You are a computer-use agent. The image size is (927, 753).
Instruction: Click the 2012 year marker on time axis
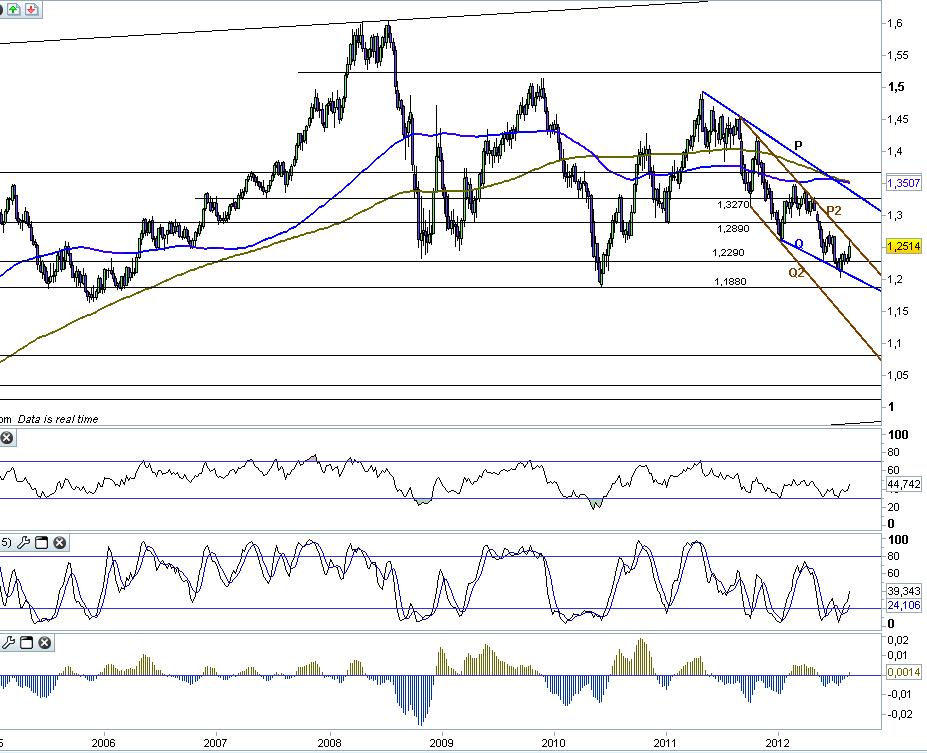(777, 743)
